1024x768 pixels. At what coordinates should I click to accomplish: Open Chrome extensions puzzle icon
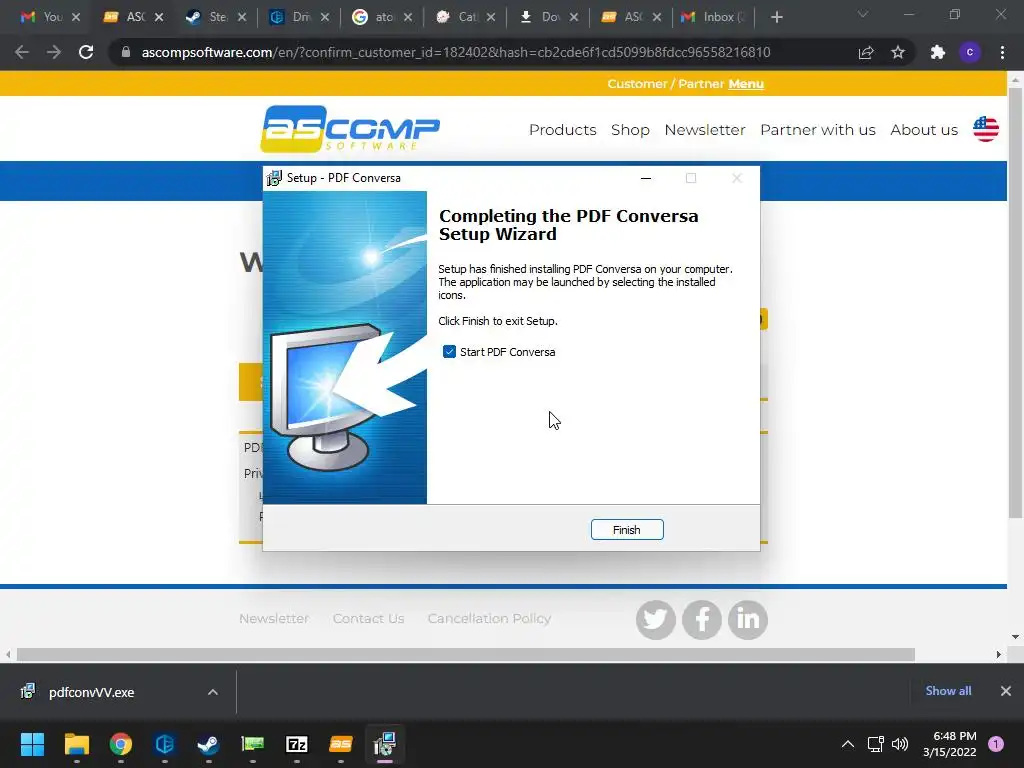938,52
